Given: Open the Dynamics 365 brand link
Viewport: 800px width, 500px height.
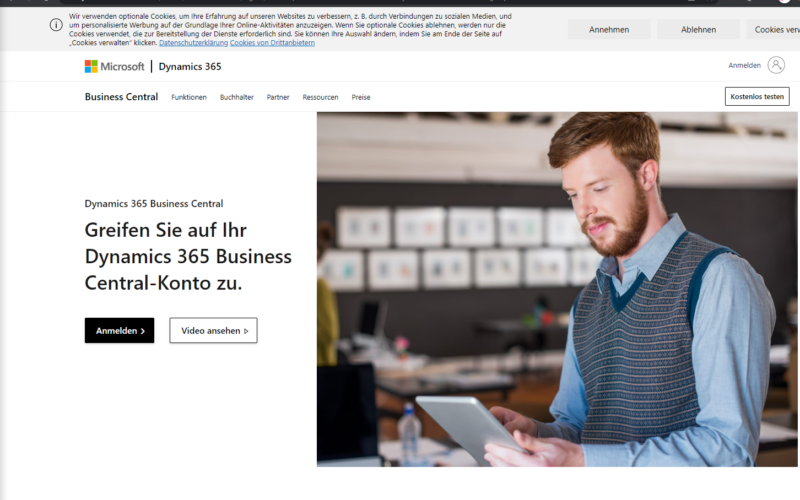Looking at the screenshot, I should pos(190,66).
